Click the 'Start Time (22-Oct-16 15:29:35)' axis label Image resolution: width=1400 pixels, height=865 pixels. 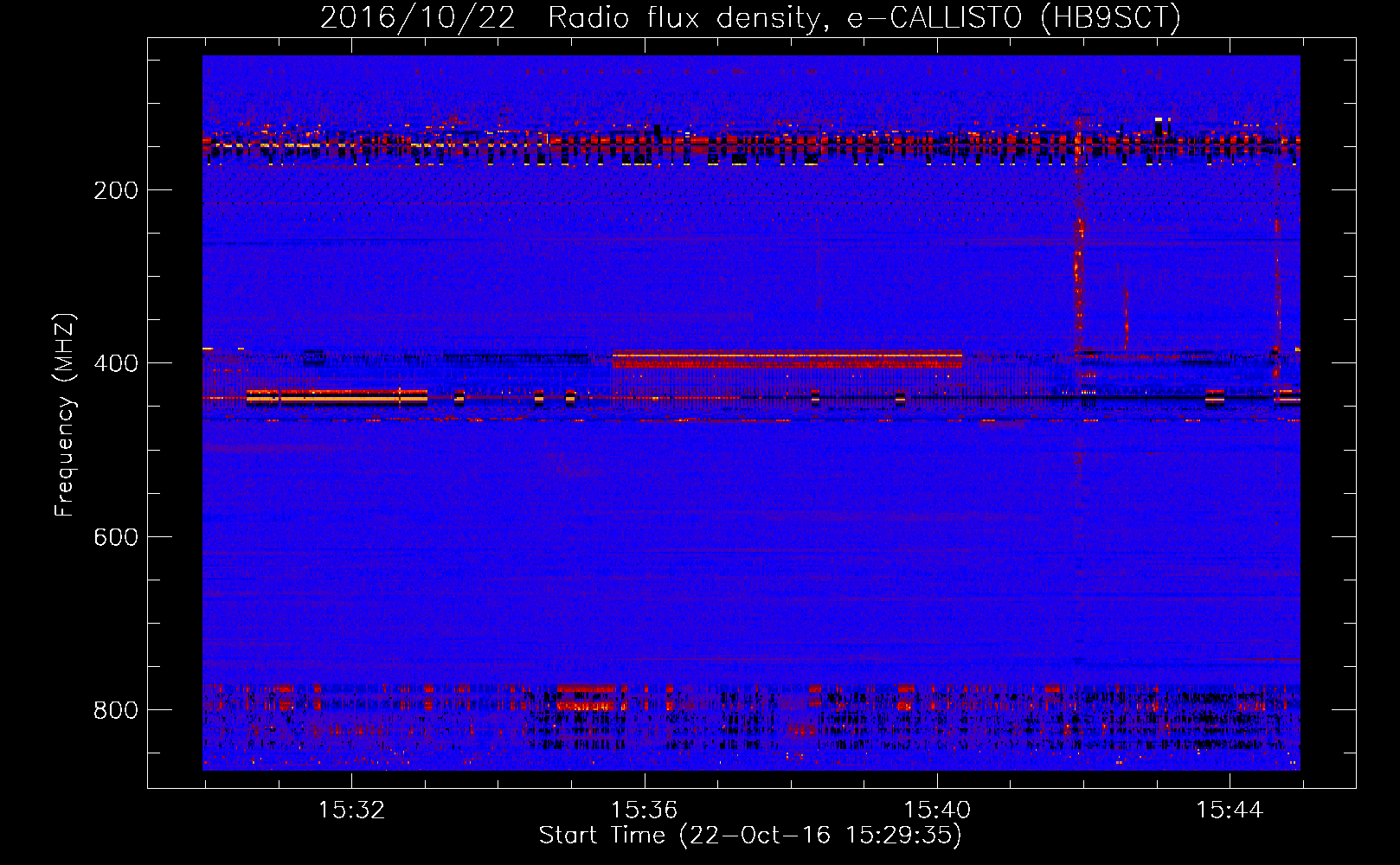[750, 836]
